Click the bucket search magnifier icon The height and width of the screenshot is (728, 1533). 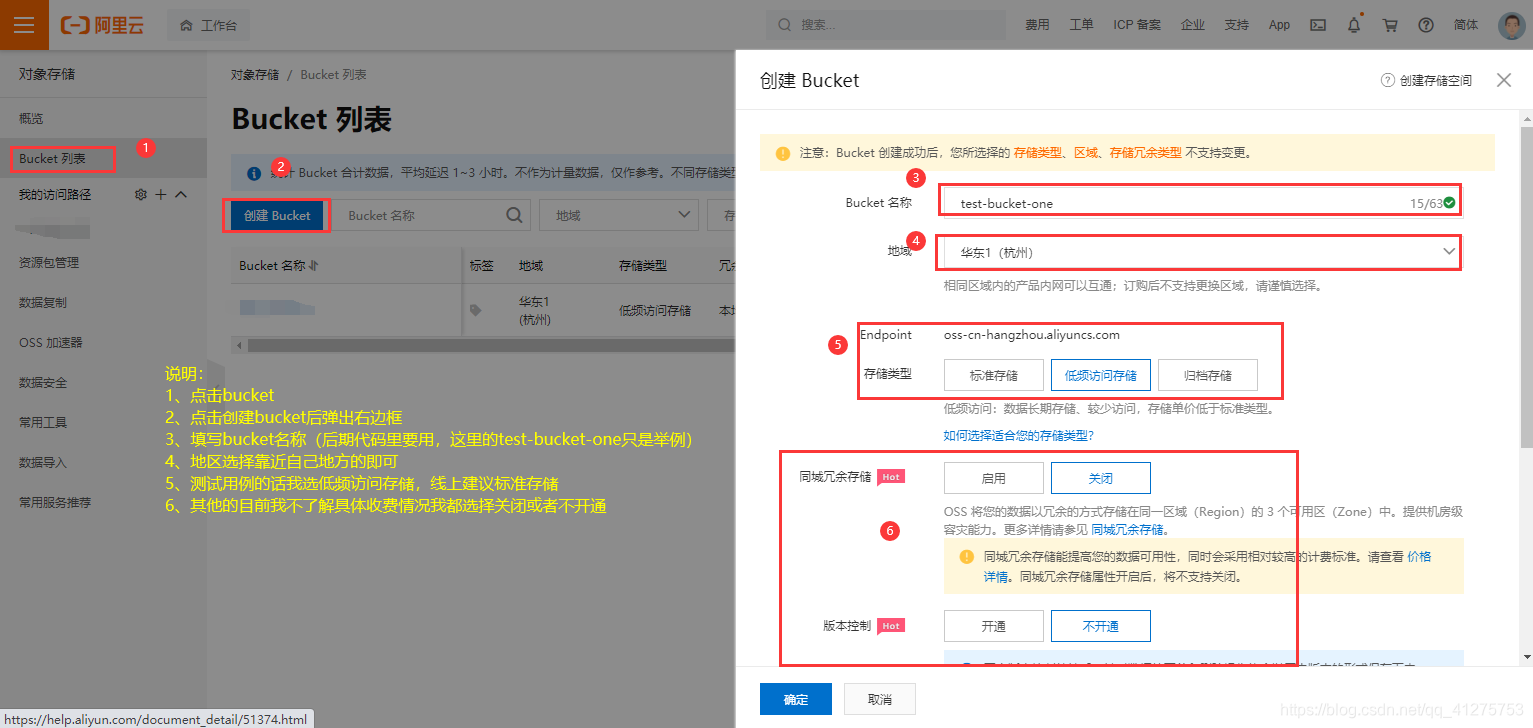point(514,215)
